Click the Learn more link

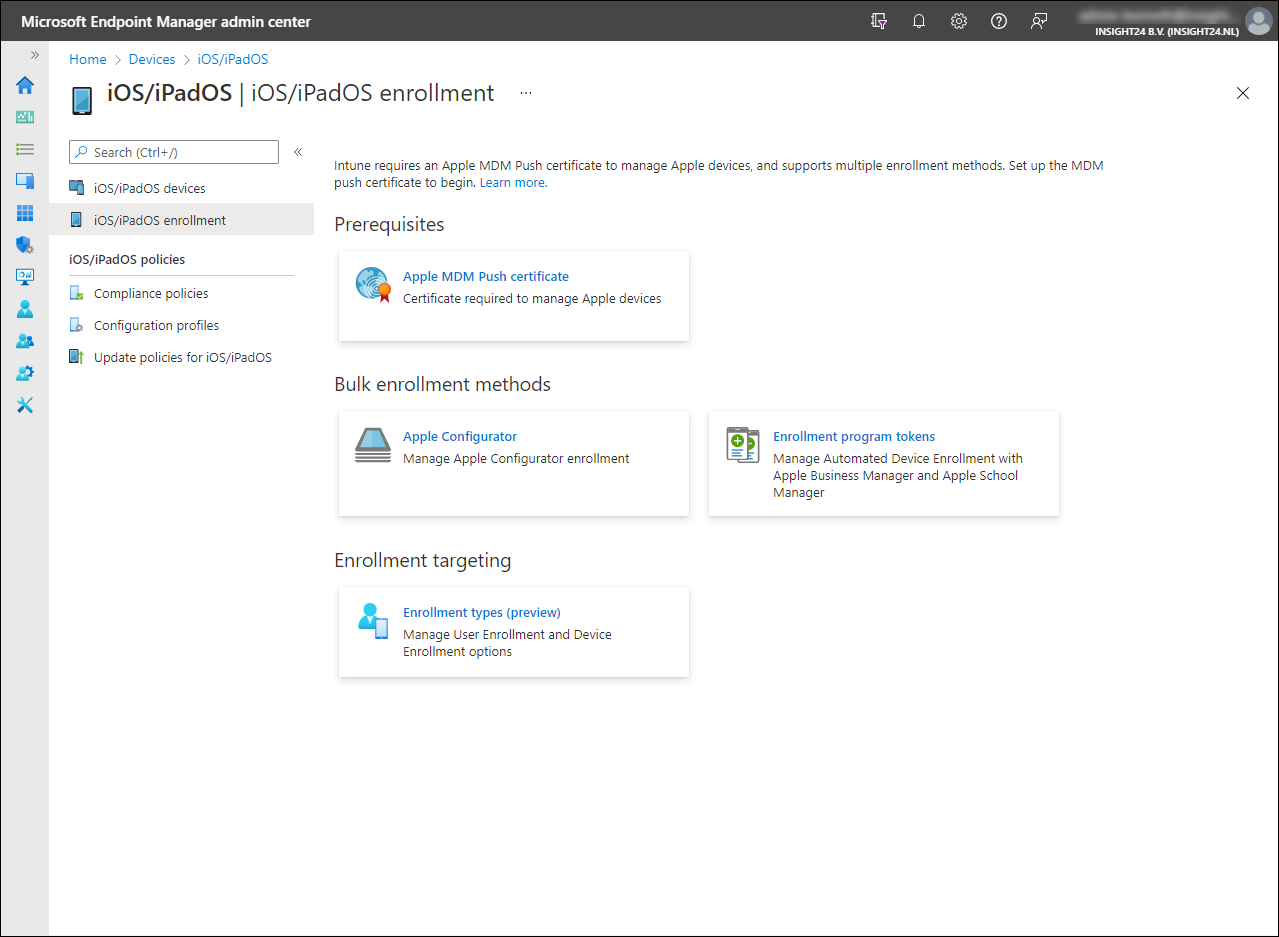tap(513, 183)
